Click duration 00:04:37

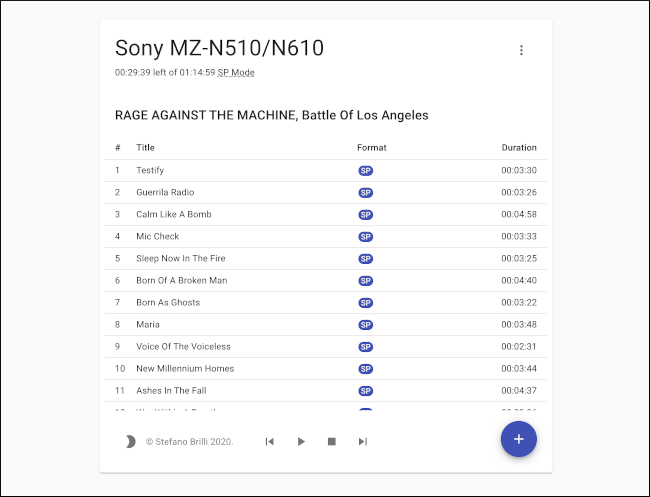click(x=519, y=390)
